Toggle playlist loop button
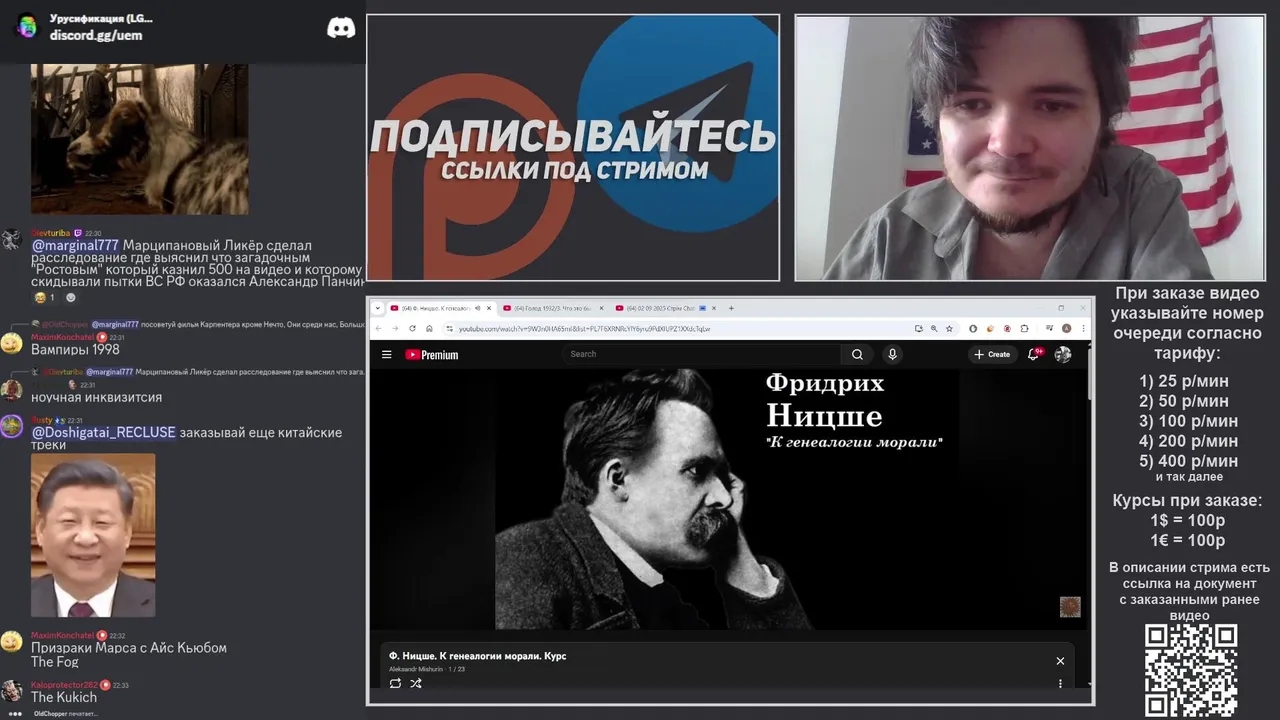 pos(395,683)
